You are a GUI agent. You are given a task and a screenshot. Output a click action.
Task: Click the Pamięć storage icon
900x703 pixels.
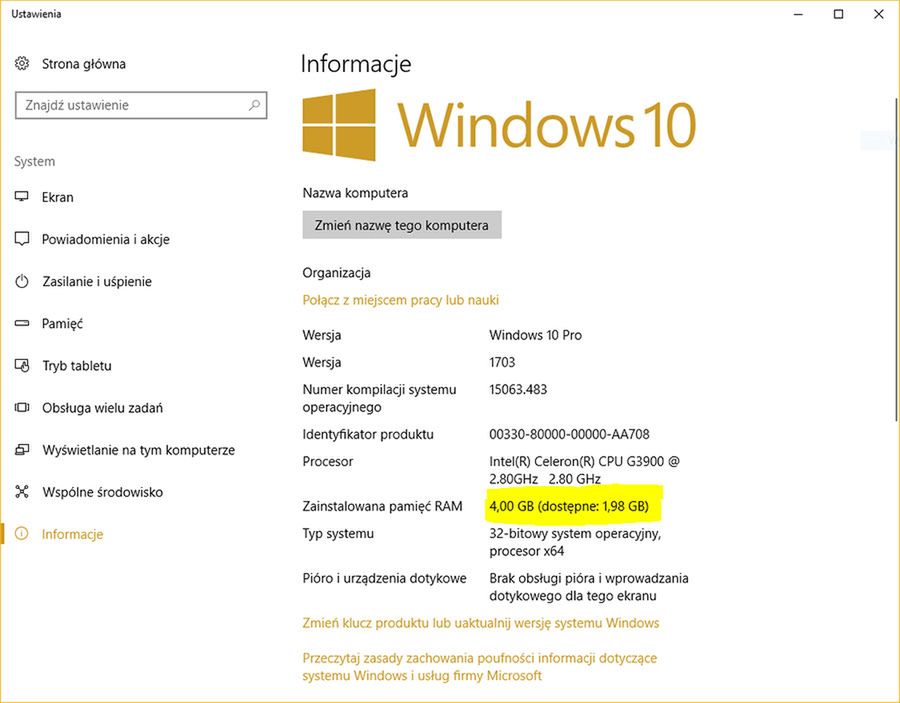click(22, 323)
